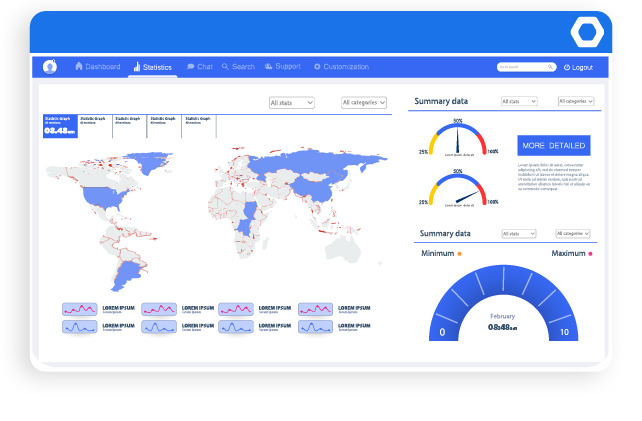Viewport: 642px width, 421px height.
Task: Click the Chat speech bubble icon
Action: (x=190, y=67)
